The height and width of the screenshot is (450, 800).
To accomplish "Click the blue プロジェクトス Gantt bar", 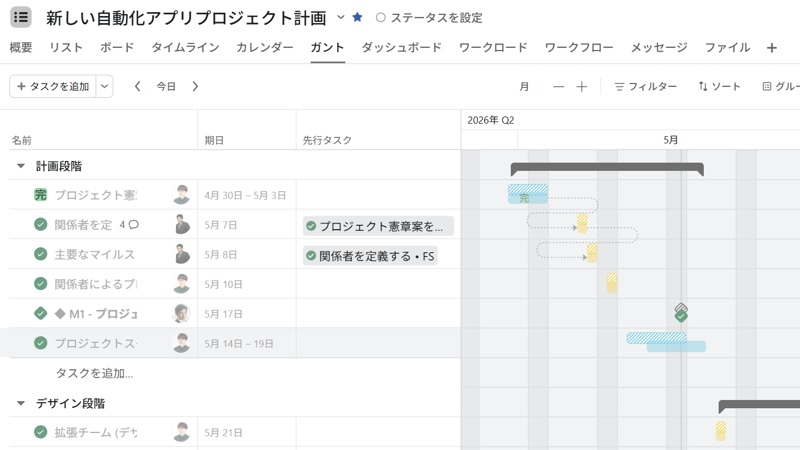I will pos(676,346).
